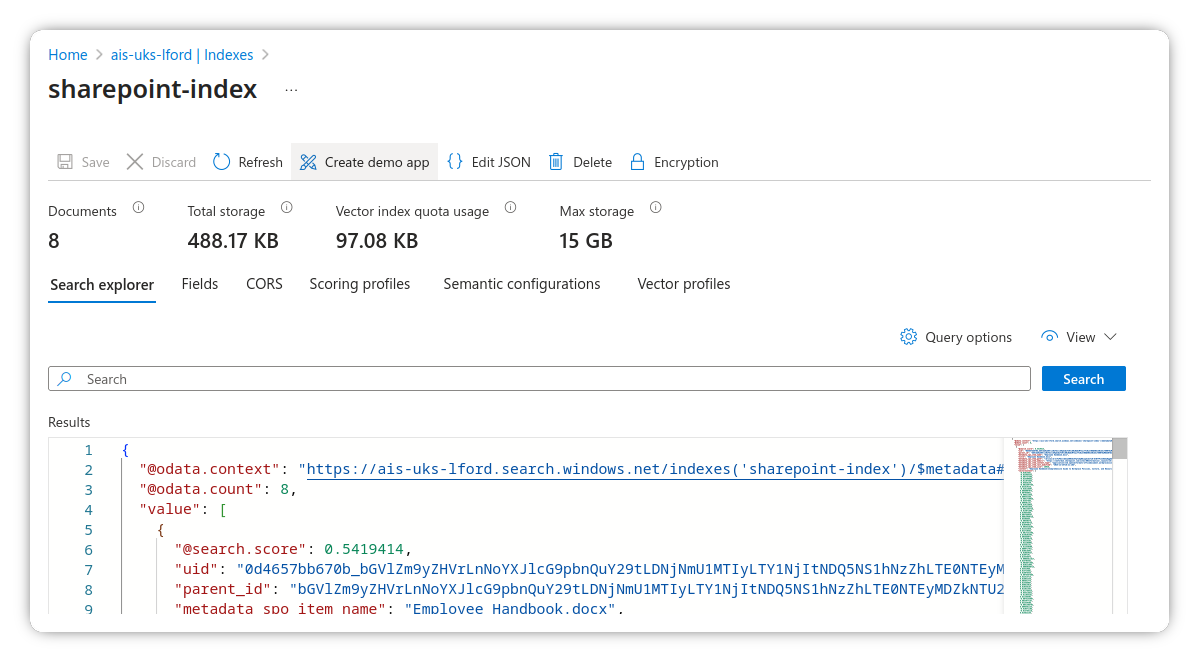The image size is (1199, 662).
Task: Click the Encryption padlock icon
Action: [x=637, y=162]
